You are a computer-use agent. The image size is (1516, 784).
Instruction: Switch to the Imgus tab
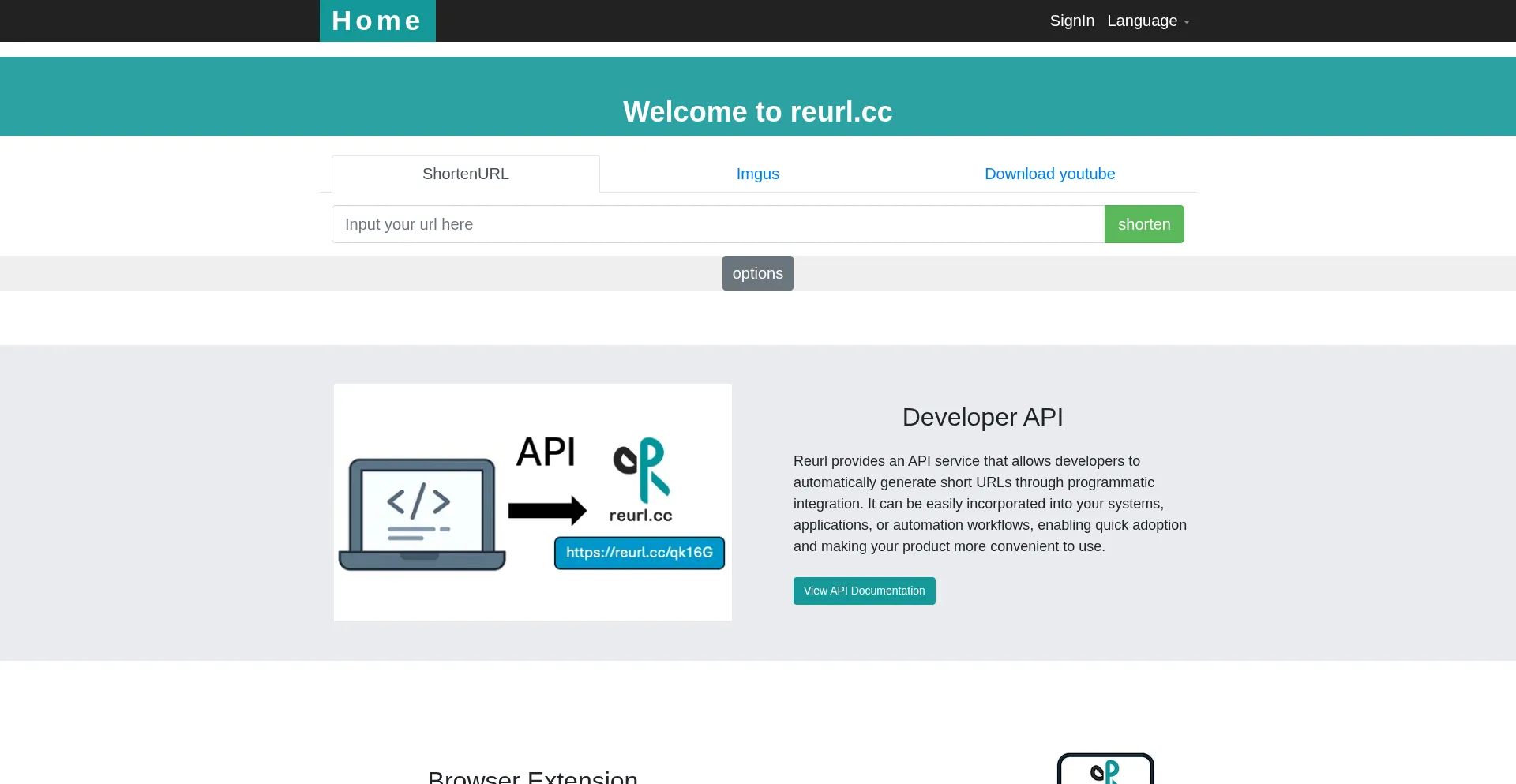pos(758,174)
